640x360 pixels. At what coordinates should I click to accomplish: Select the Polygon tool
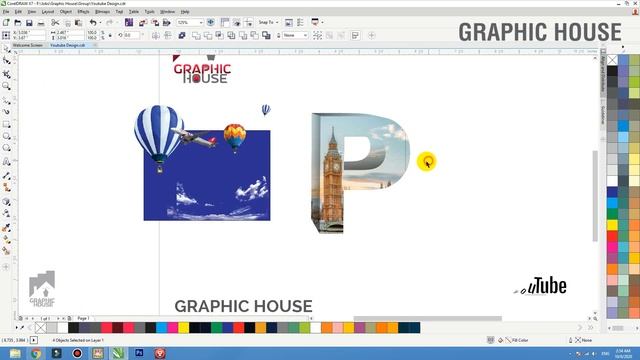tap(7, 148)
